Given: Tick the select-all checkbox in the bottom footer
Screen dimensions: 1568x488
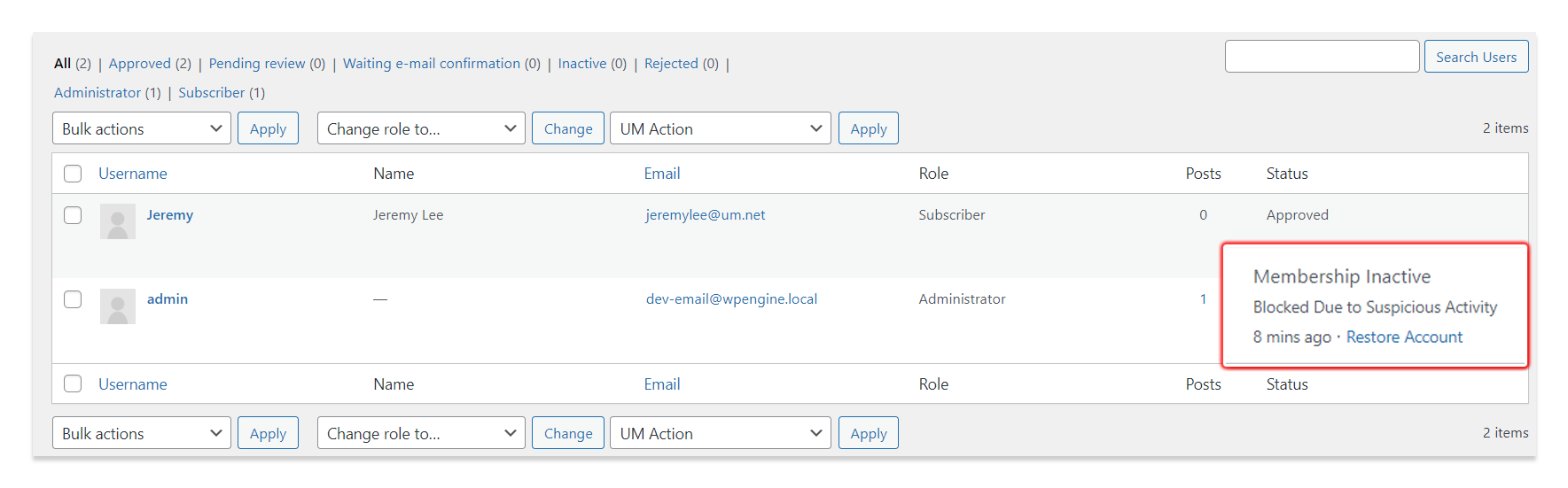Looking at the screenshot, I should pyautogui.click(x=73, y=383).
